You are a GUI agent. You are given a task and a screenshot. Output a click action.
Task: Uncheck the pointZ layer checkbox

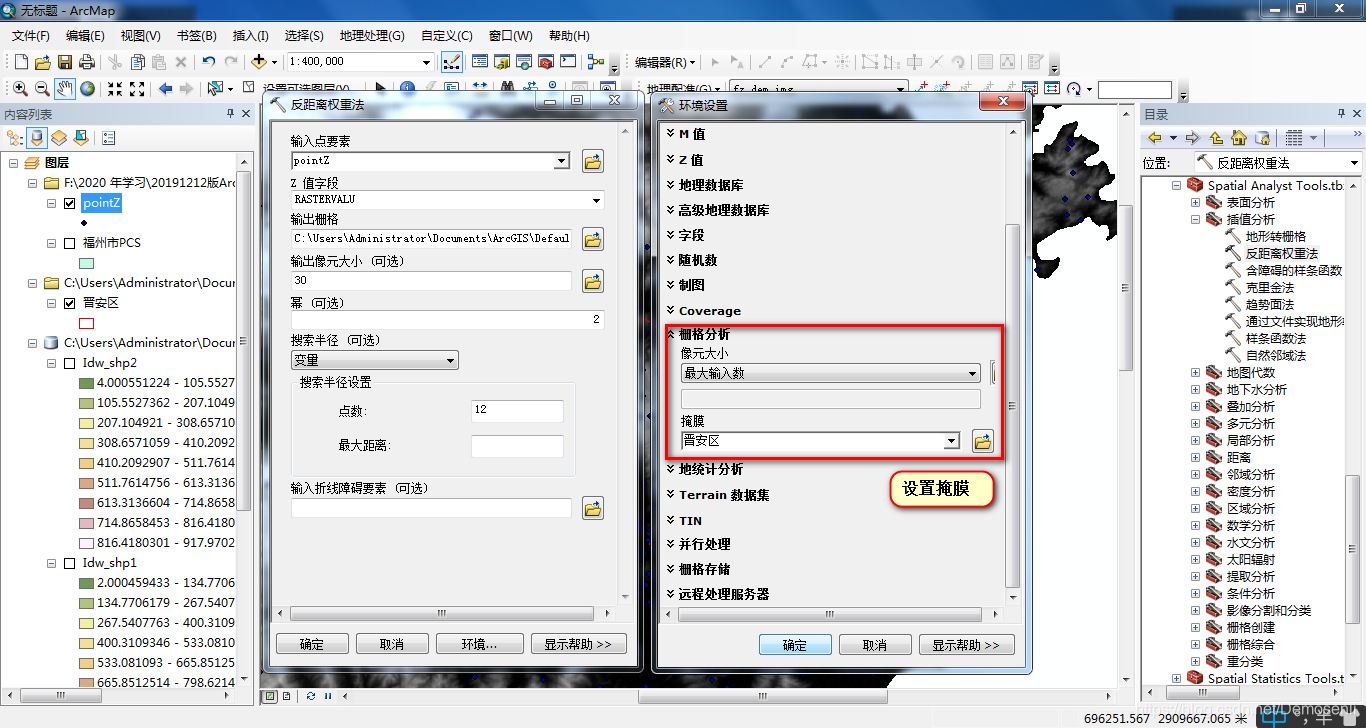point(69,203)
